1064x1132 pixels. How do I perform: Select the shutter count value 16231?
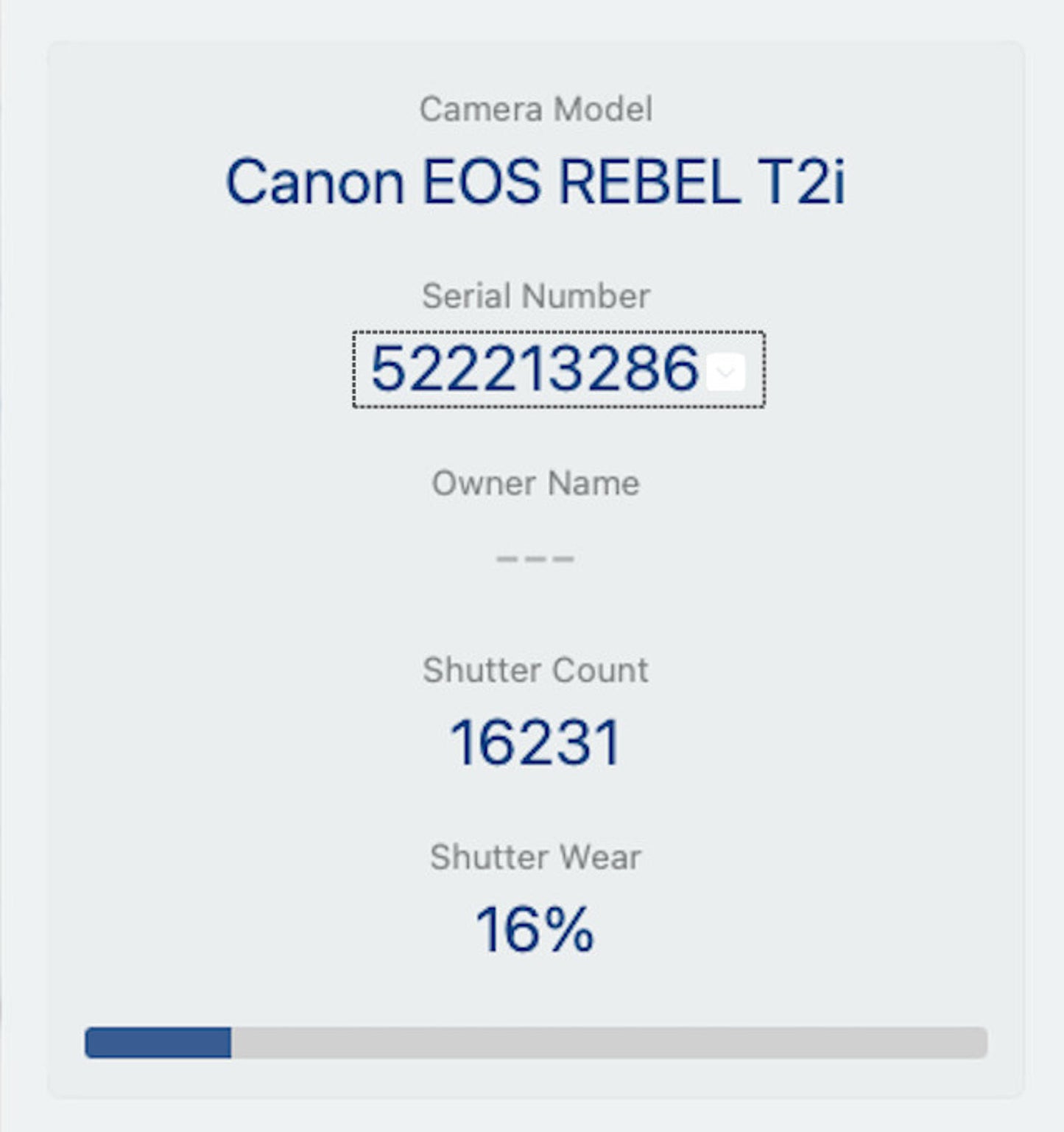535,742
